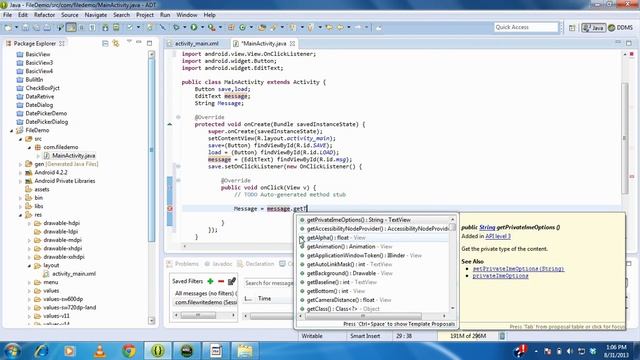Switch to the DDMS perspective
The height and width of the screenshot is (360, 640).
(x=620, y=28)
